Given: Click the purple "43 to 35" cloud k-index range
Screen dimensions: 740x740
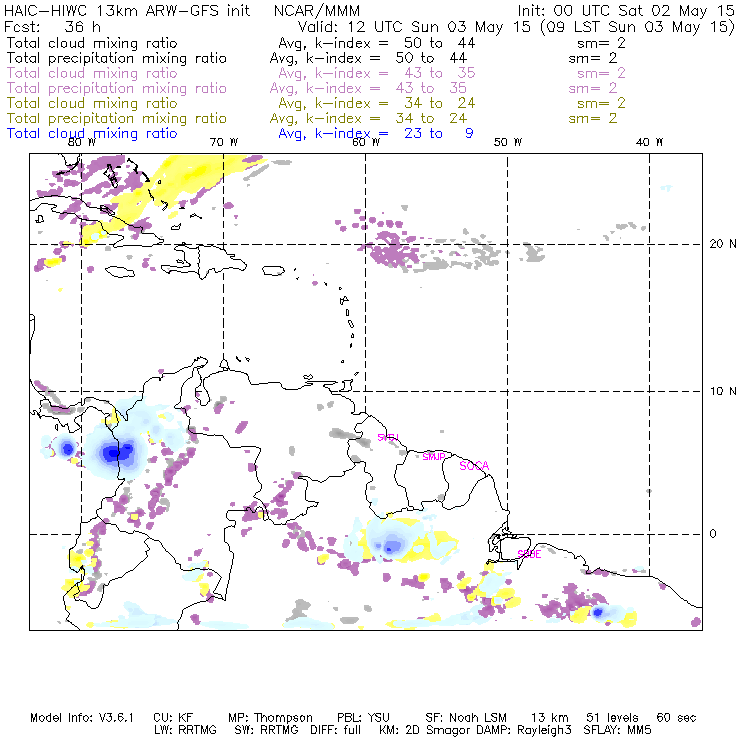Looking at the screenshot, I should point(439,73).
